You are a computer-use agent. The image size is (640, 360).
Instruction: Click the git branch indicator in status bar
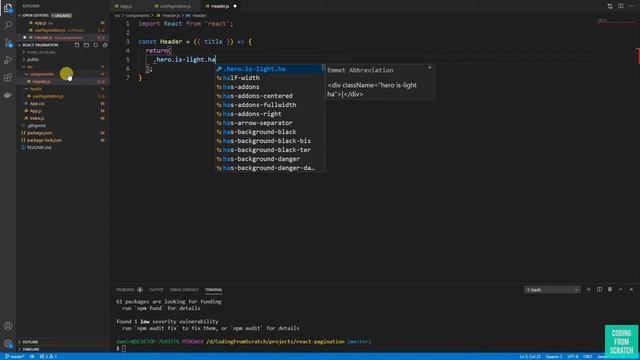point(14,356)
